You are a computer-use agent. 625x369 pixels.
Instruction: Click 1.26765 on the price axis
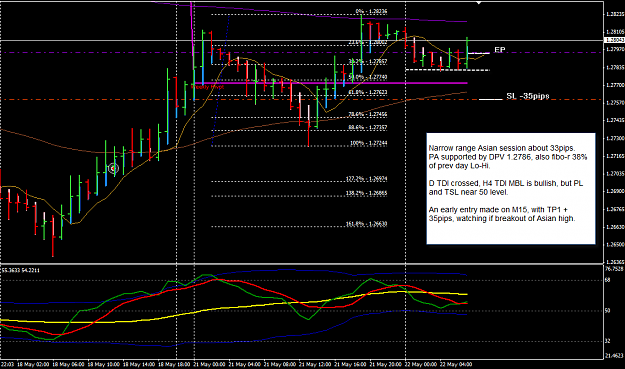[x=615, y=209]
